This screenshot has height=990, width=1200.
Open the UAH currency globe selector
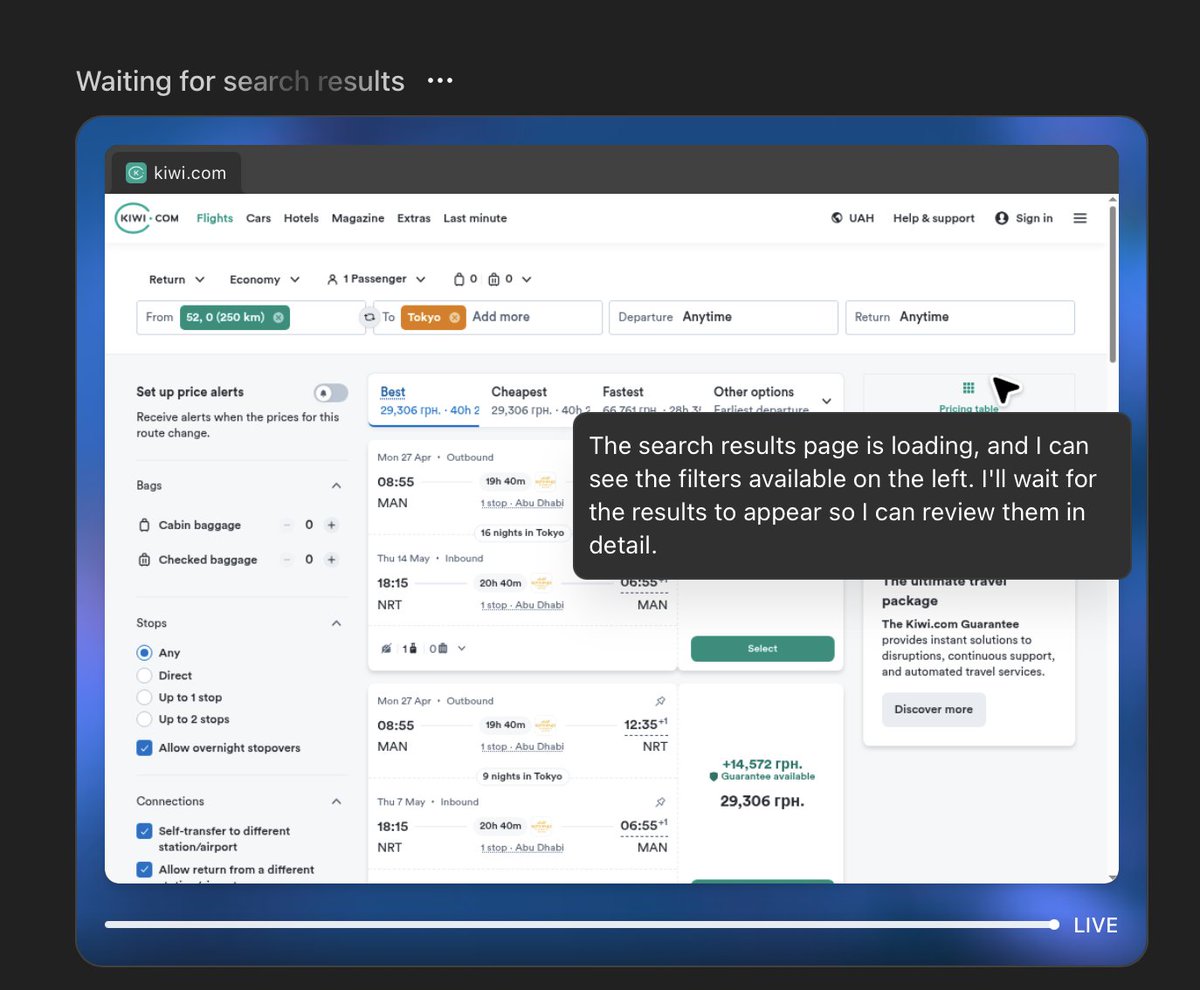point(852,218)
